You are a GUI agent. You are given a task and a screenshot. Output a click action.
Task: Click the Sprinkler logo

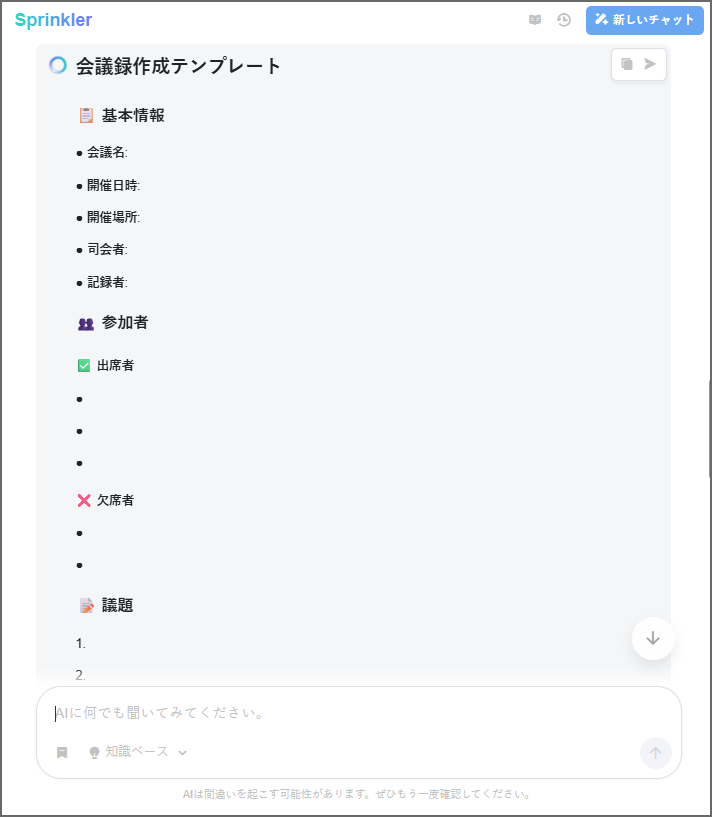[53, 20]
